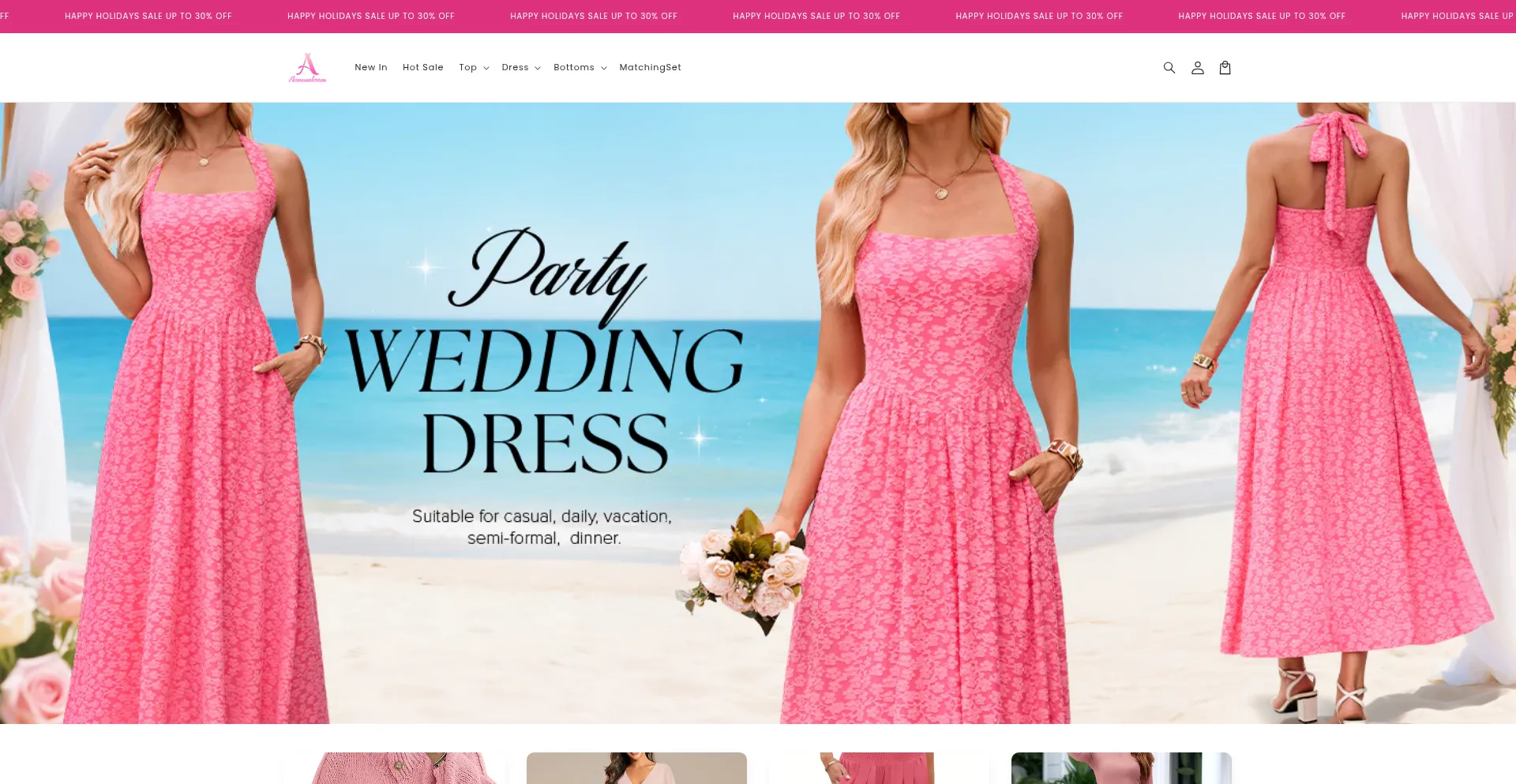Screen dimensions: 1516x784
Task: Click the gold pendant necklace on center model
Action: pos(941,192)
